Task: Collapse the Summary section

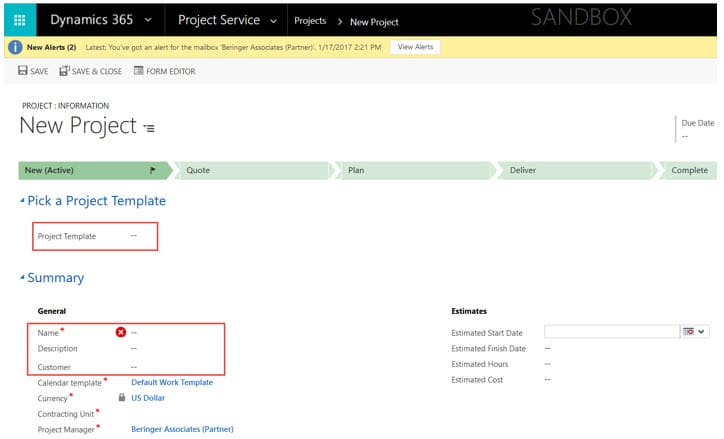Action: [22, 277]
